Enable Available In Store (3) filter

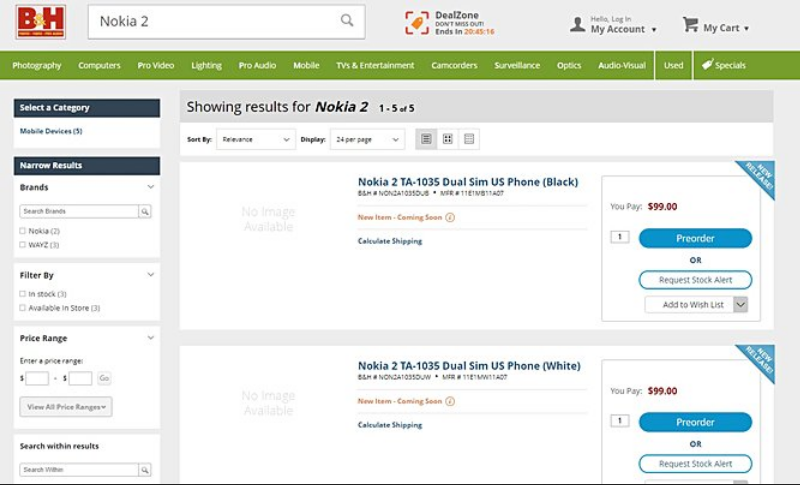click(x=22, y=308)
